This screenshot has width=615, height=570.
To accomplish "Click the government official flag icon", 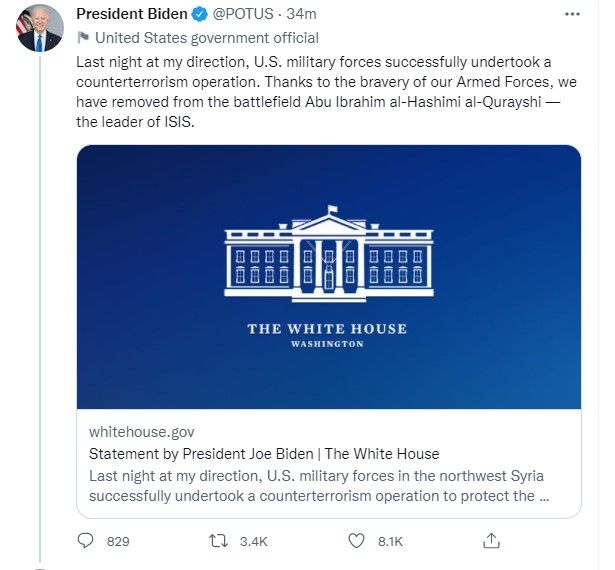I will click(83, 38).
